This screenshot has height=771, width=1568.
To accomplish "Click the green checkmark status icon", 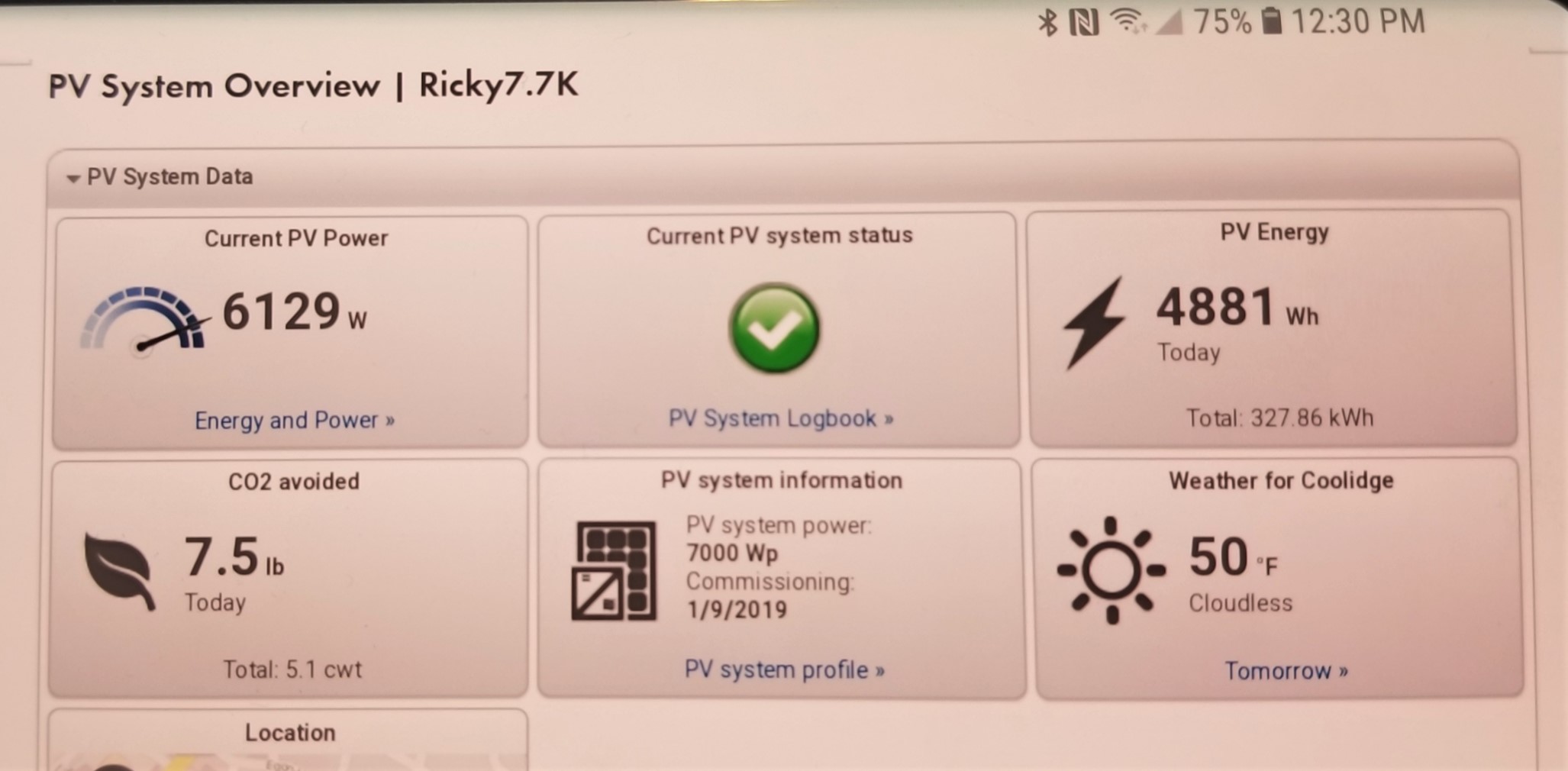I will 774,327.
